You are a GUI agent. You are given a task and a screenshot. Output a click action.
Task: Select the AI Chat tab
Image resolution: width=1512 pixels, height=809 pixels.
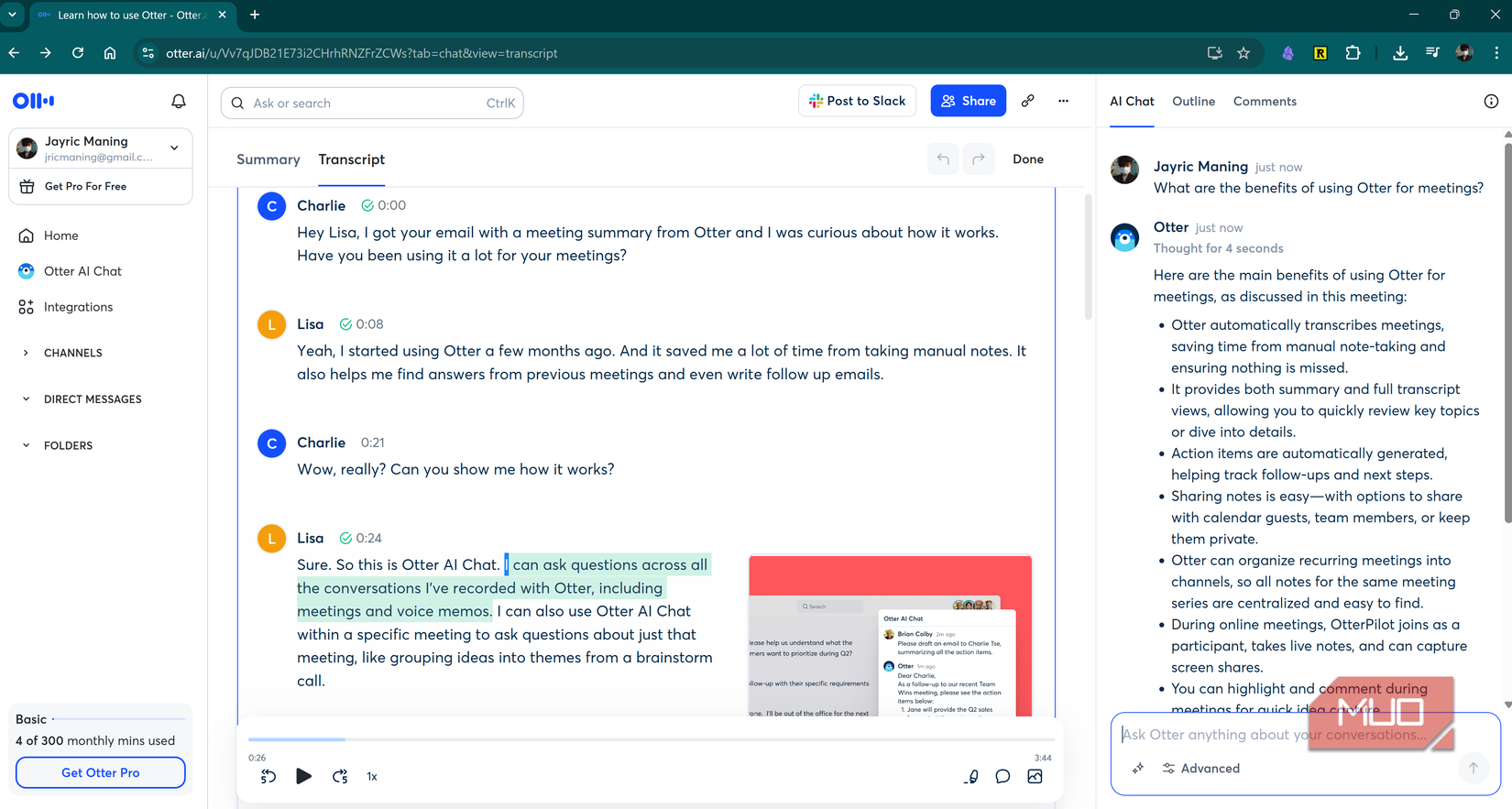point(1132,102)
